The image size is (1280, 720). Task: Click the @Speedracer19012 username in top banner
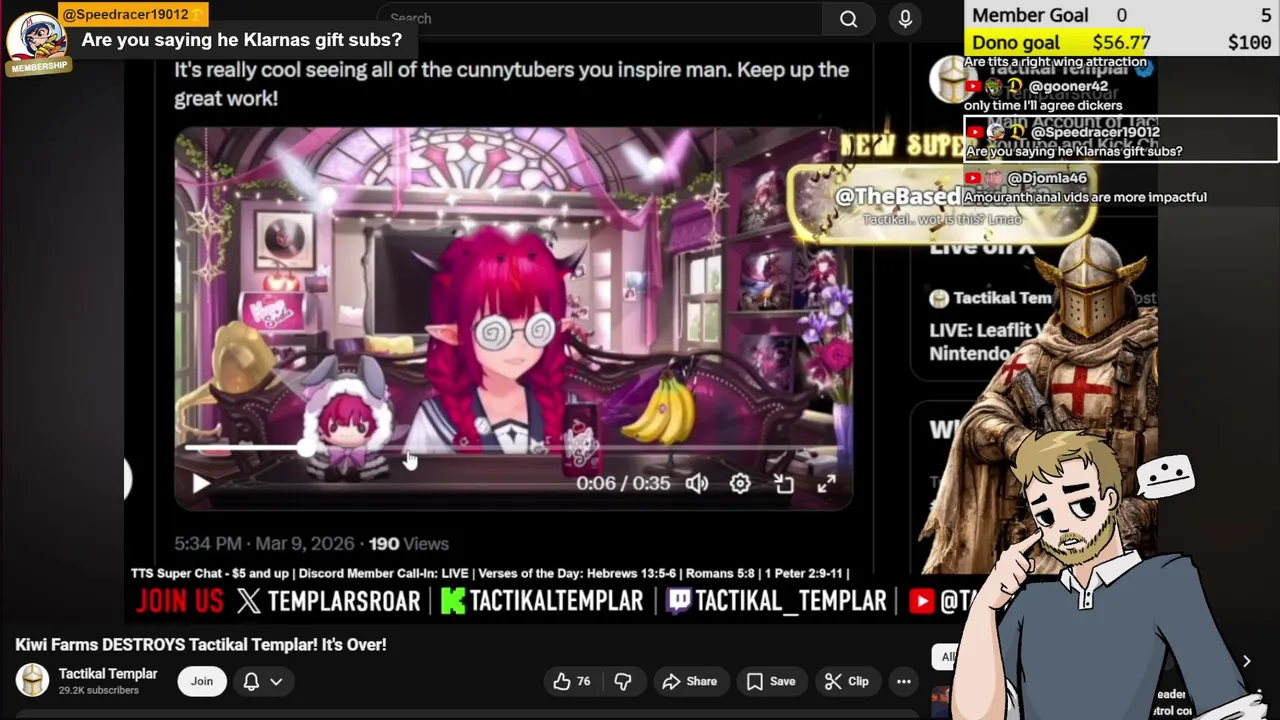[x=125, y=15]
